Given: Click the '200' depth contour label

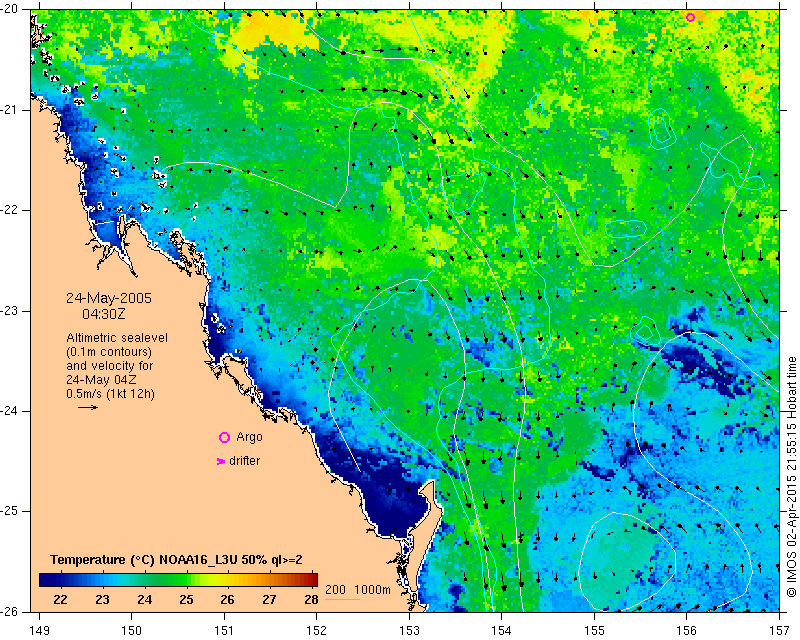Looking at the screenshot, I should click(335, 589).
